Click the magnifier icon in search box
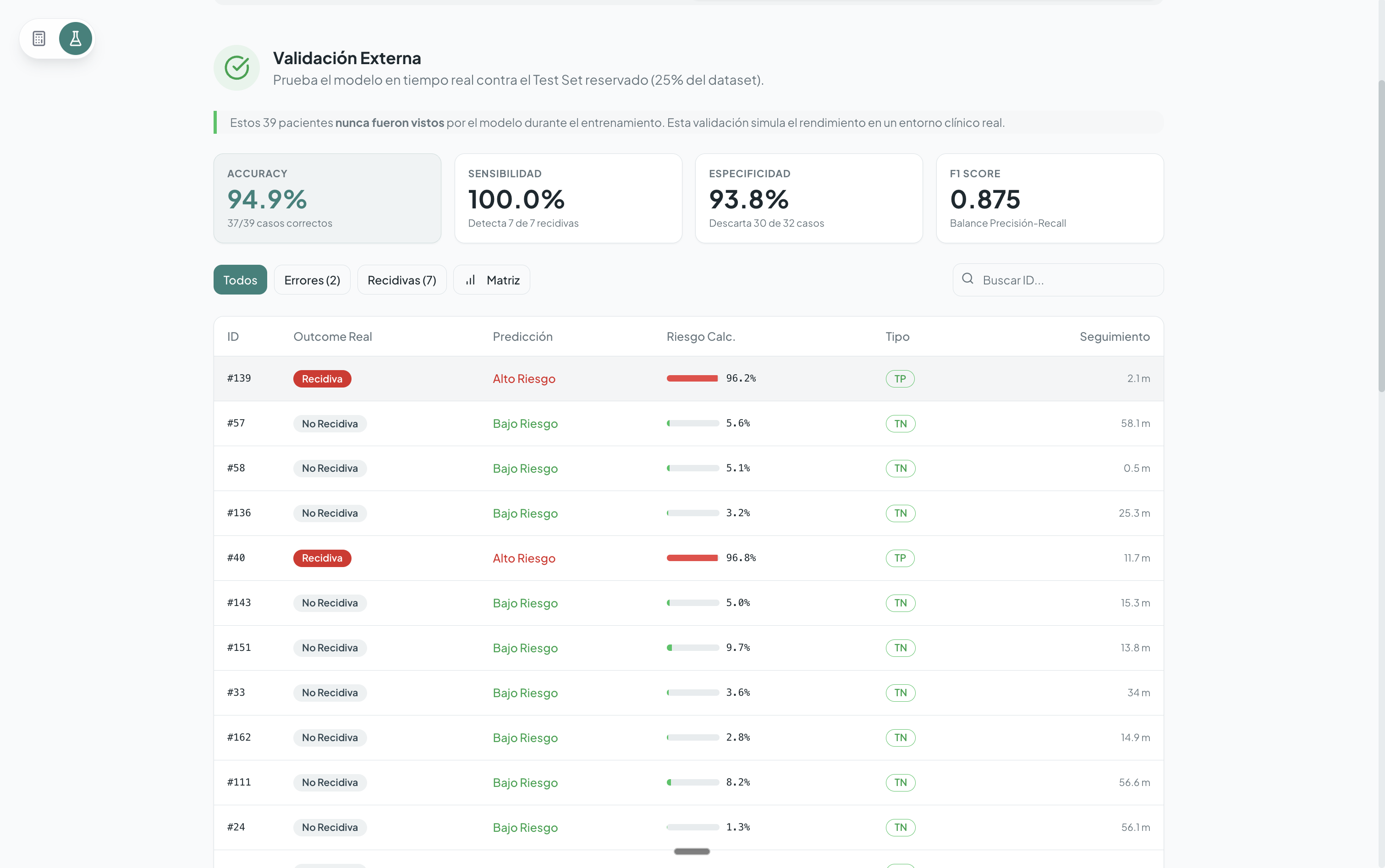Screen dimensions: 1385x868 pyautogui.click(x=967, y=279)
